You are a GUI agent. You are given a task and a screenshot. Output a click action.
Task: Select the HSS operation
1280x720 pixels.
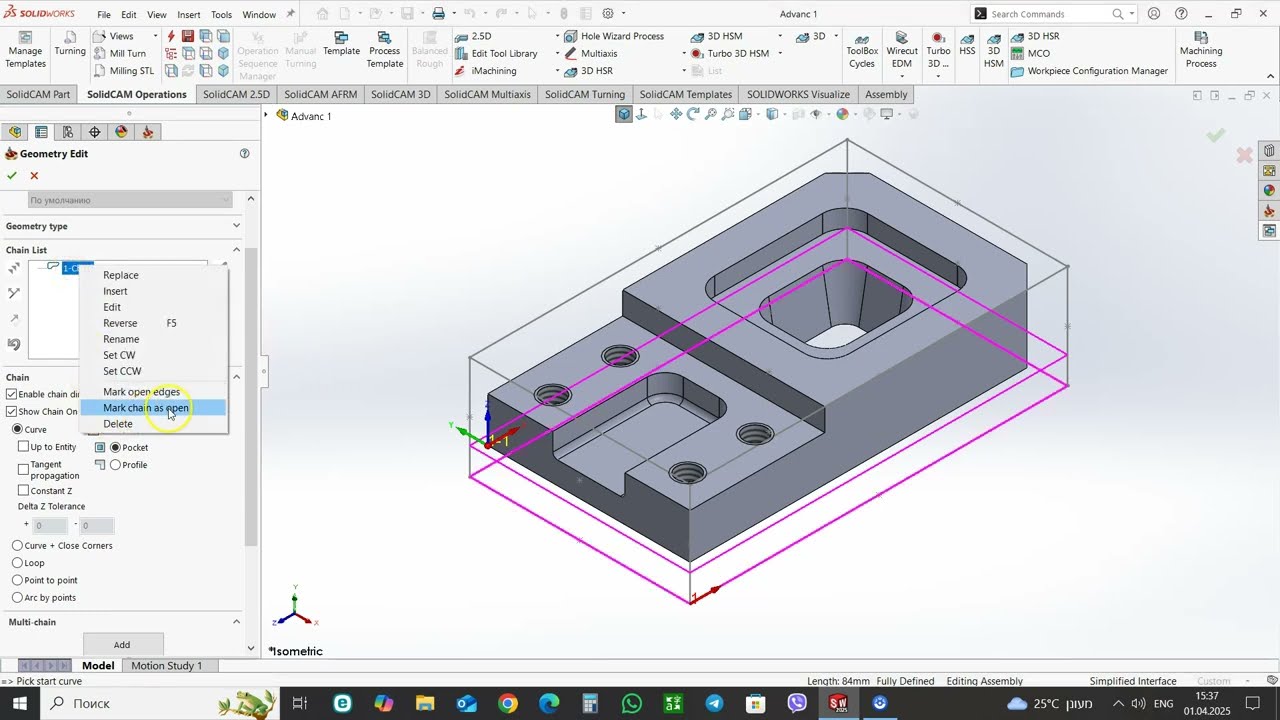click(967, 44)
